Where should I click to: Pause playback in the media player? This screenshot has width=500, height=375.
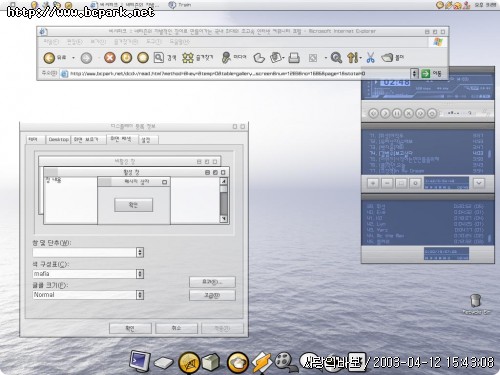pos(397,113)
